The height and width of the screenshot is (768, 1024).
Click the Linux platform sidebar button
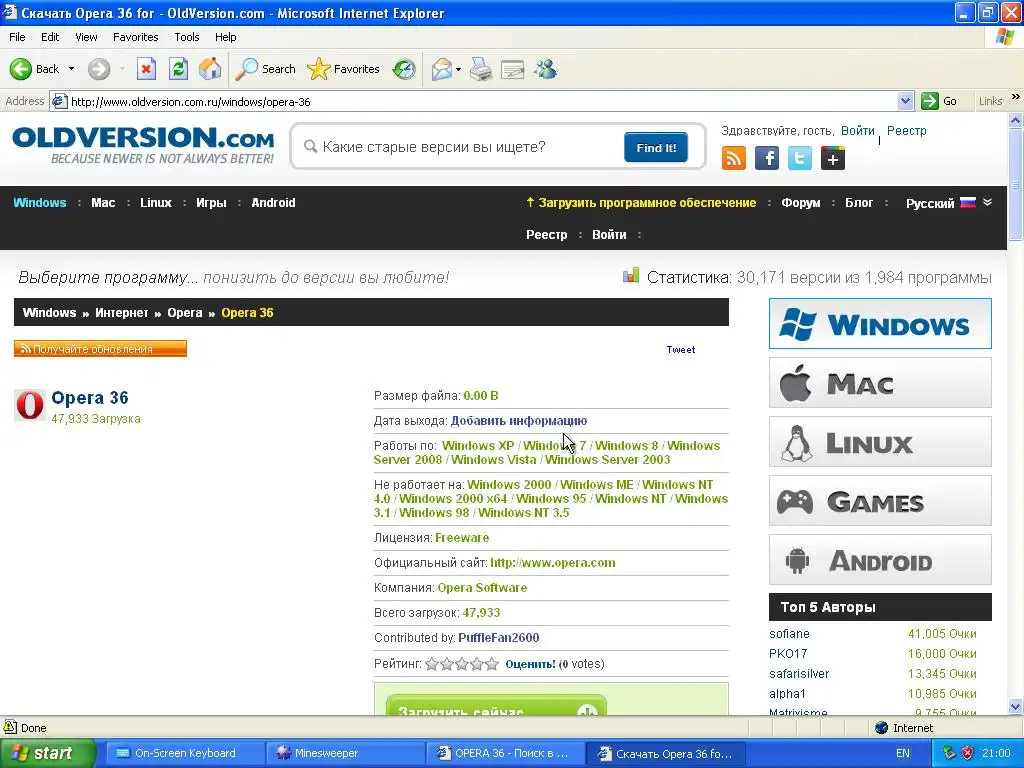pos(880,441)
